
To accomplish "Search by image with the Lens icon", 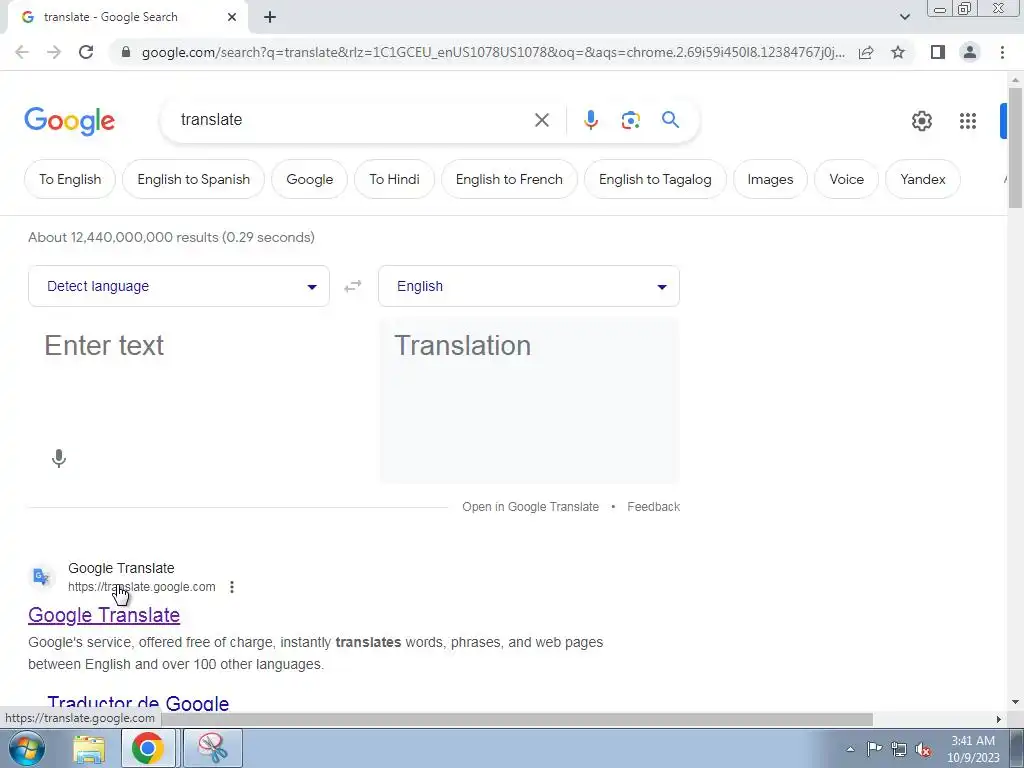I will (x=630, y=120).
